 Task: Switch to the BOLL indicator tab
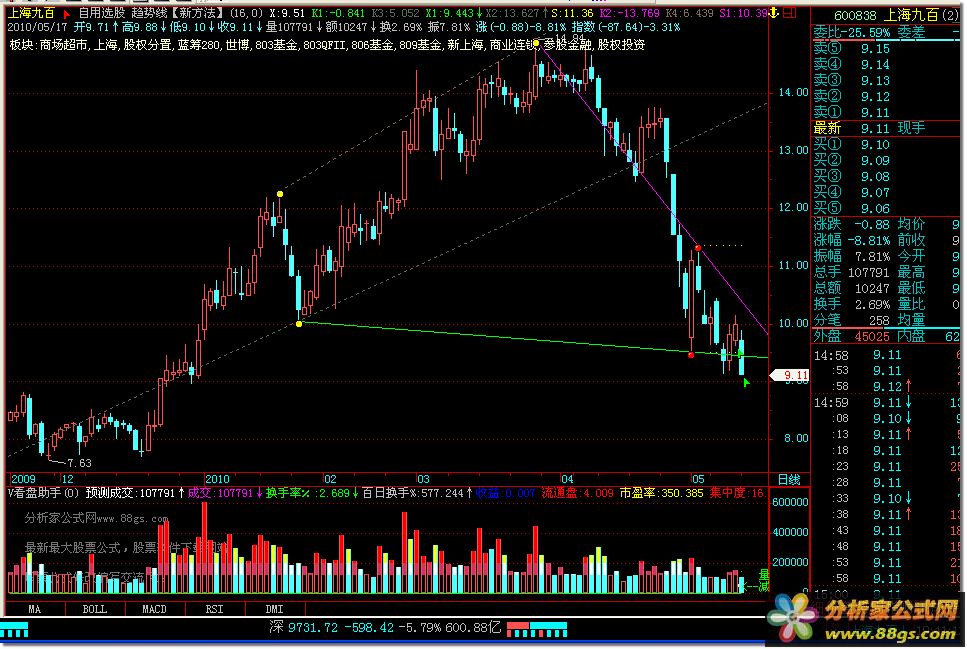(x=94, y=609)
